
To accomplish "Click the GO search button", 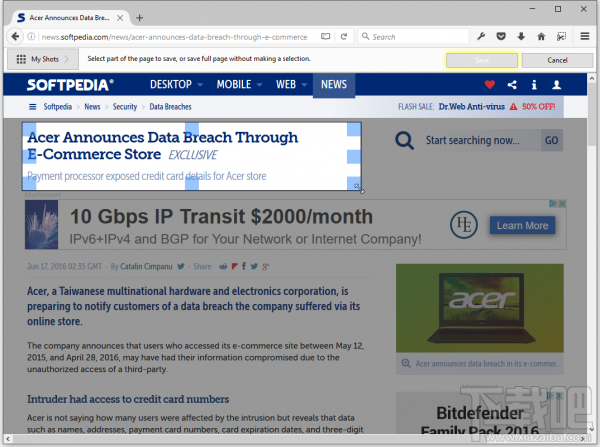I will coord(551,140).
